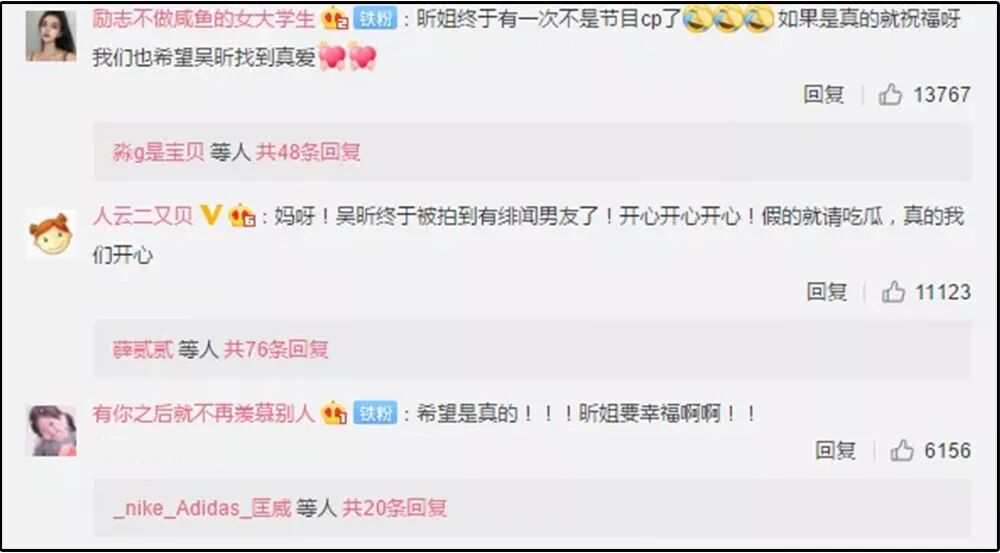The width and height of the screenshot is (1000, 553).
Task: Click 铁粉 badge on third comment
Action: 376,413
